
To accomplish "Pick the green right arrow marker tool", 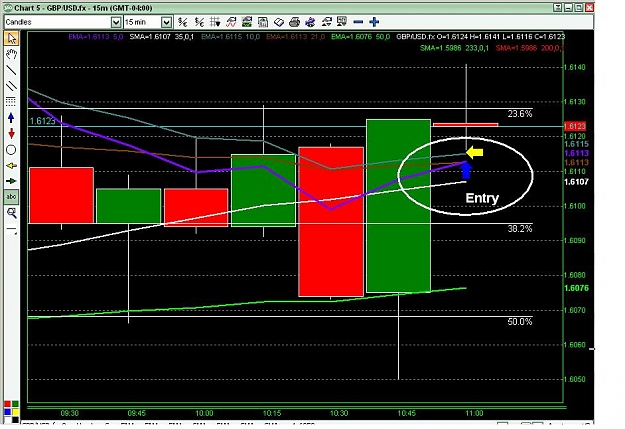I will pos(11,181).
